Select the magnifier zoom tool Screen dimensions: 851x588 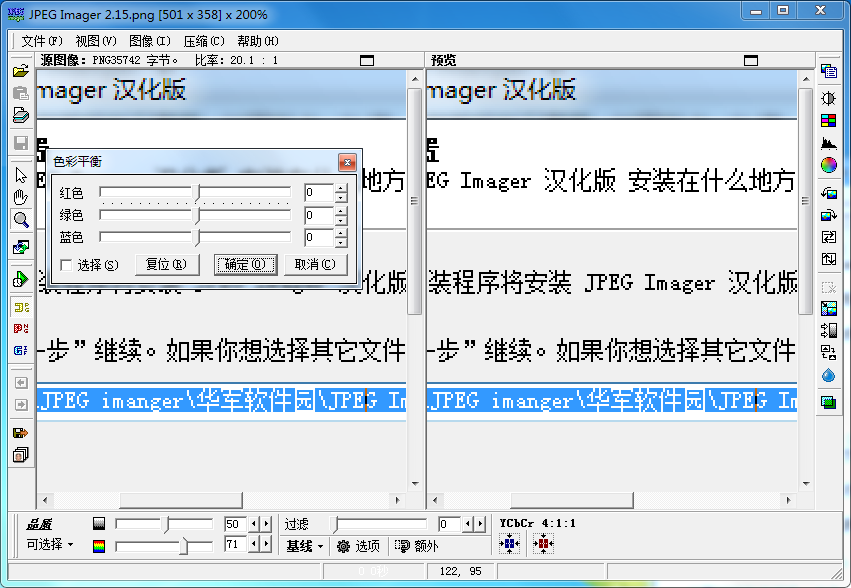21,219
